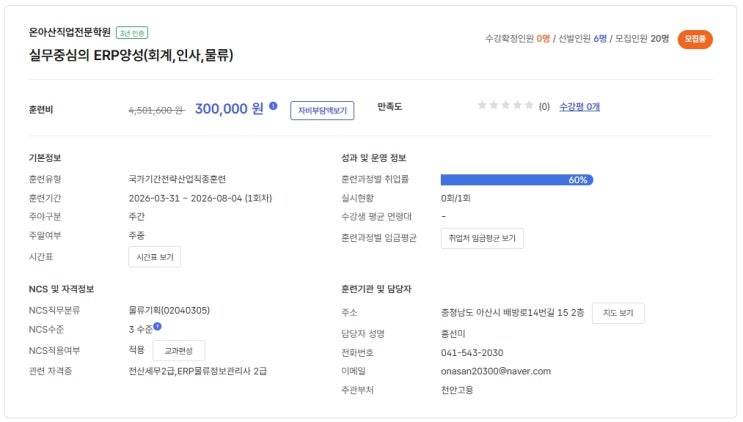View the map with 지도 보기
This screenshot has height=422, width=743.
pyautogui.click(x=618, y=313)
